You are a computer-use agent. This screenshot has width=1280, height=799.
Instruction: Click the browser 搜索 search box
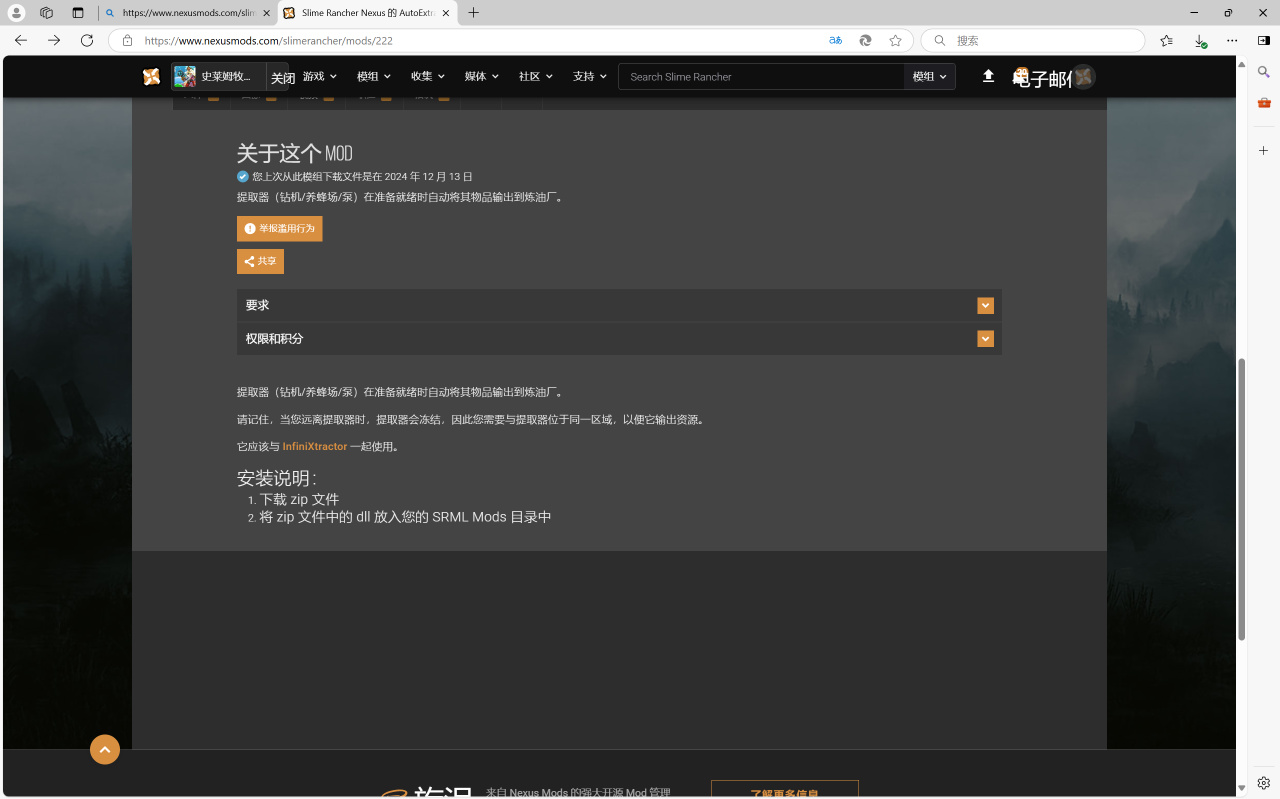(x=1033, y=41)
